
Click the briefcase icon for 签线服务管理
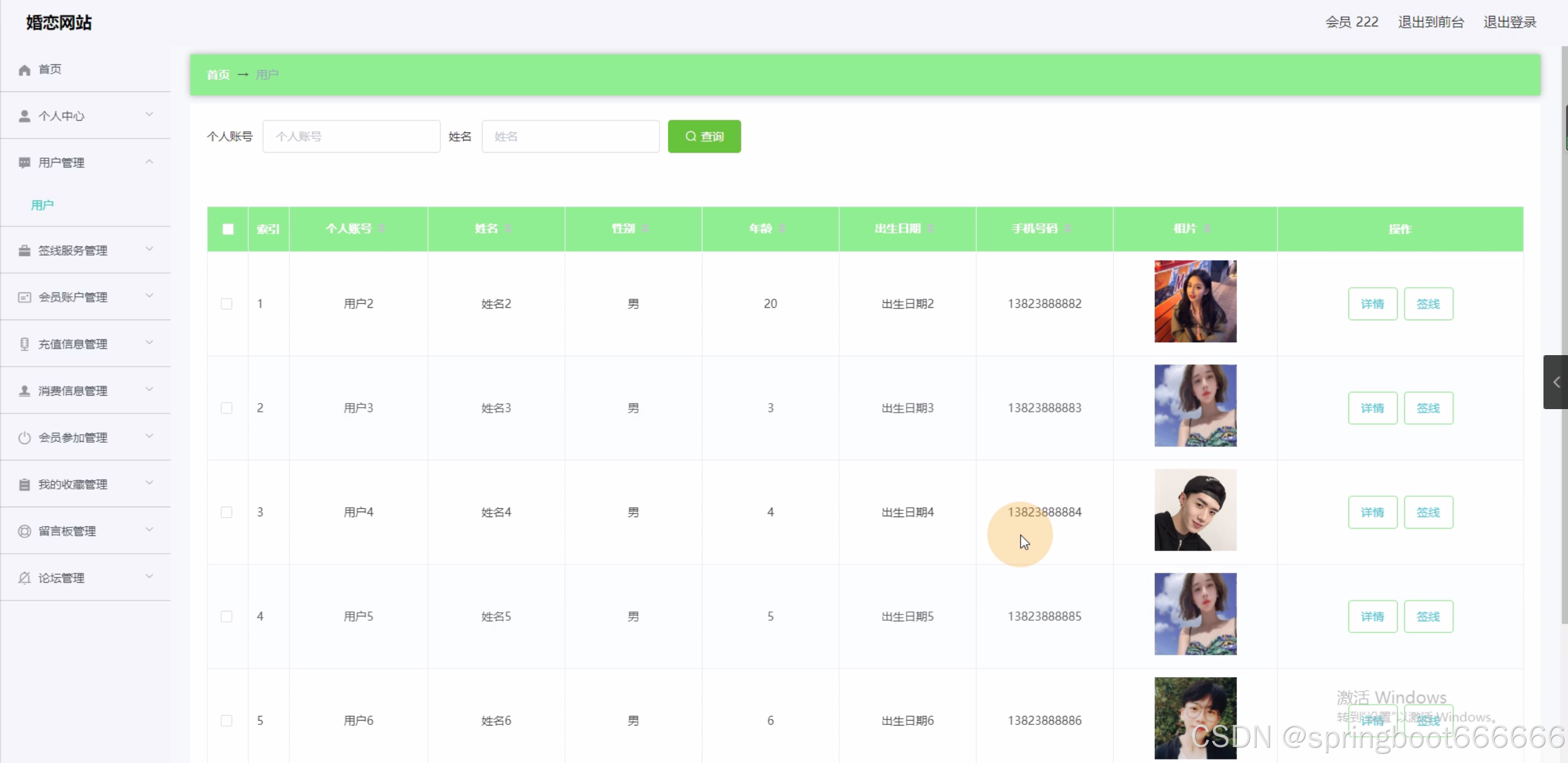(x=25, y=250)
